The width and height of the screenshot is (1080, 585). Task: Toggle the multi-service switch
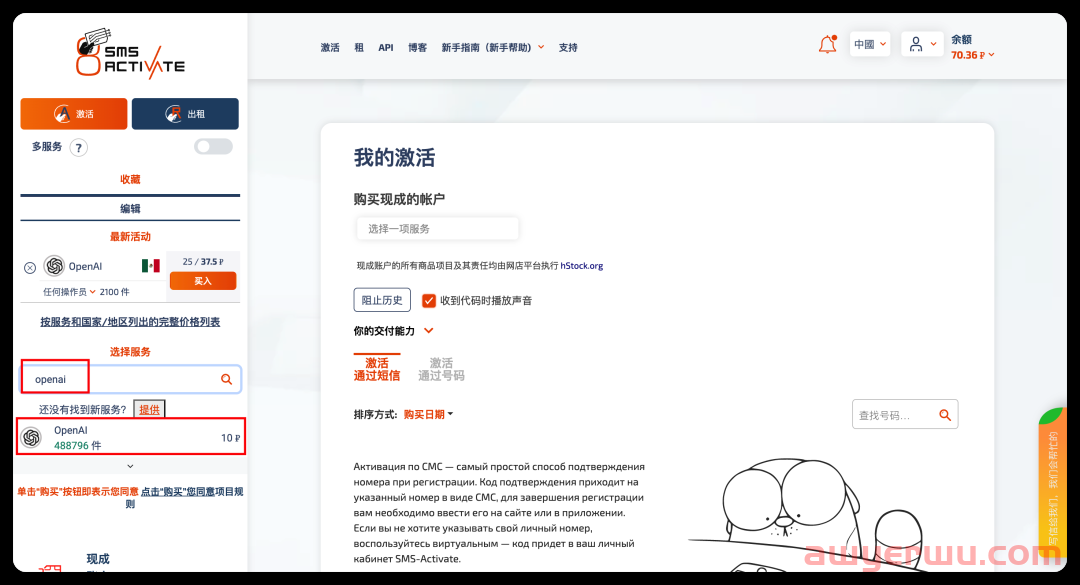(213, 147)
